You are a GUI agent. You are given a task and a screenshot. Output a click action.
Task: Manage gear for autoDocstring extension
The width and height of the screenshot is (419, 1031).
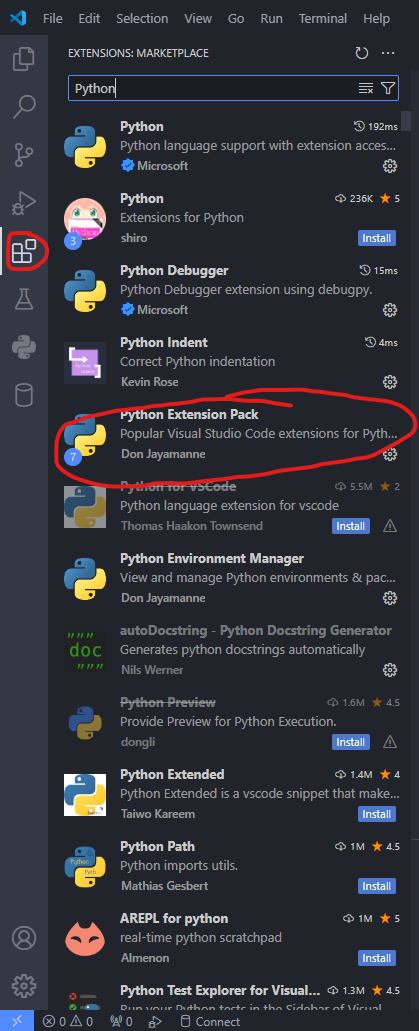[x=390, y=670]
